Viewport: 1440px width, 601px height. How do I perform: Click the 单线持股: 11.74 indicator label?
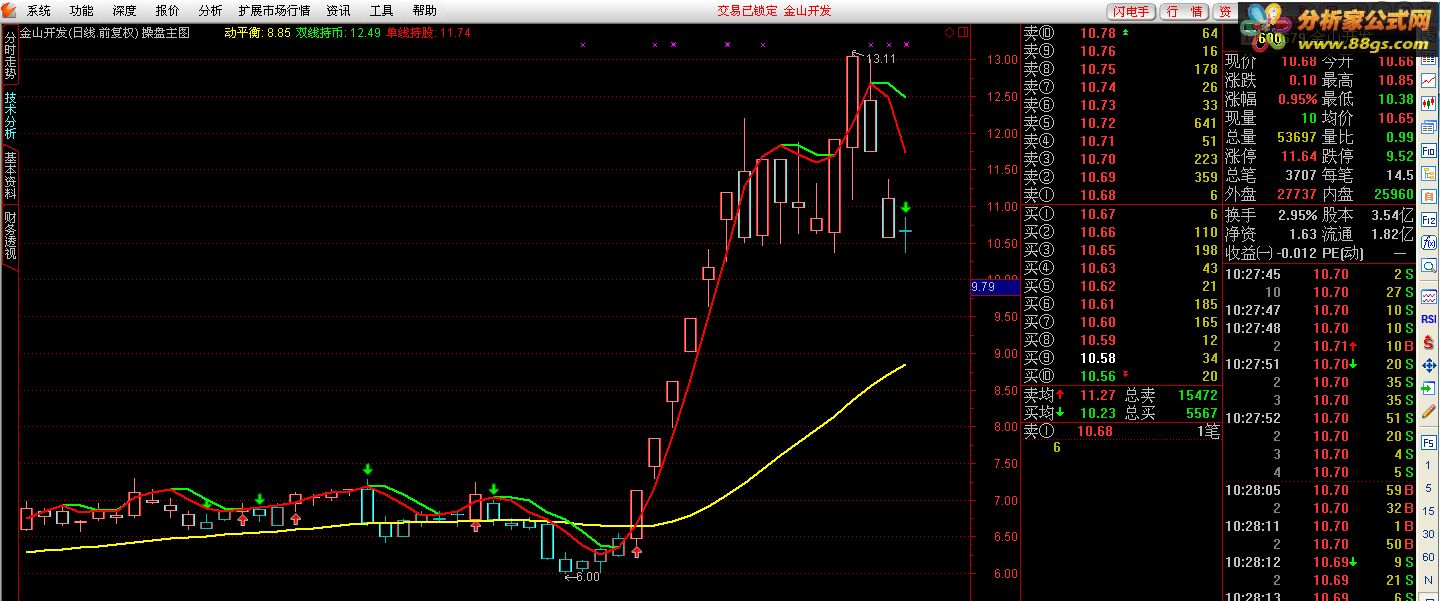tap(428, 33)
